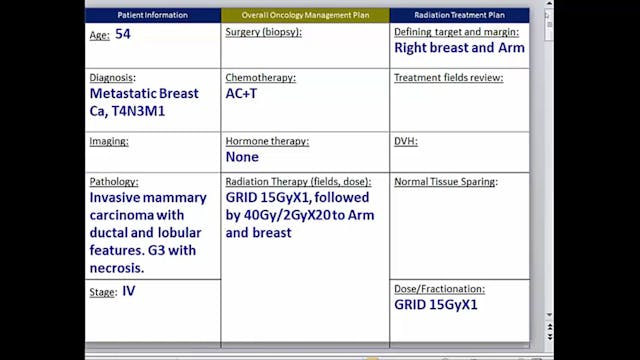Image resolution: width=640 pixels, height=360 pixels.
Task: Select the Overall Oncology Management Plan header
Action: (x=305, y=15)
